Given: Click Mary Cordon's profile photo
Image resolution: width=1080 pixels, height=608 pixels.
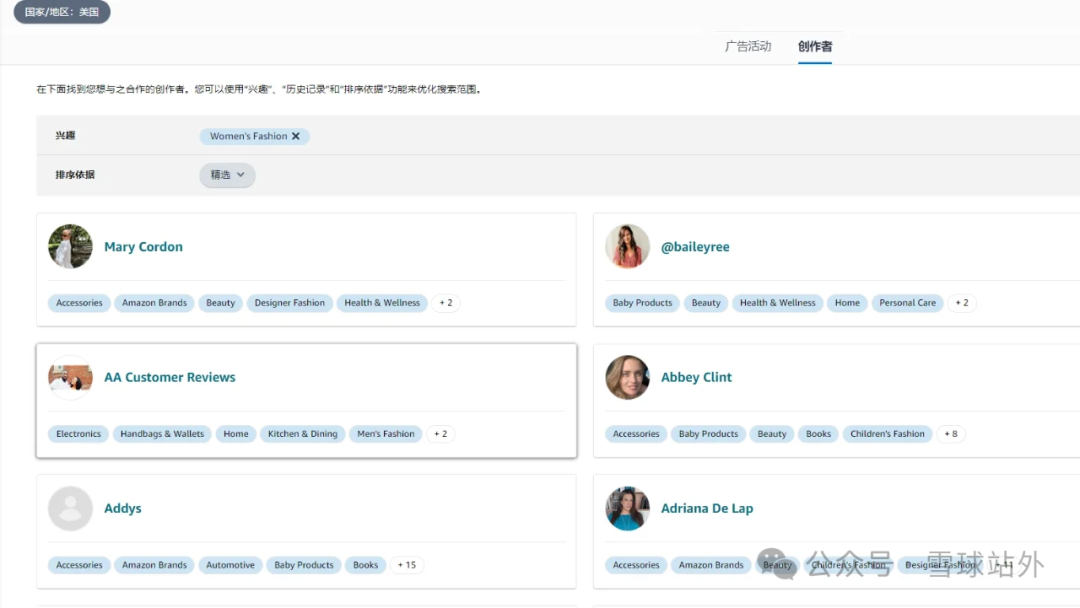Looking at the screenshot, I should coord(70,247).
